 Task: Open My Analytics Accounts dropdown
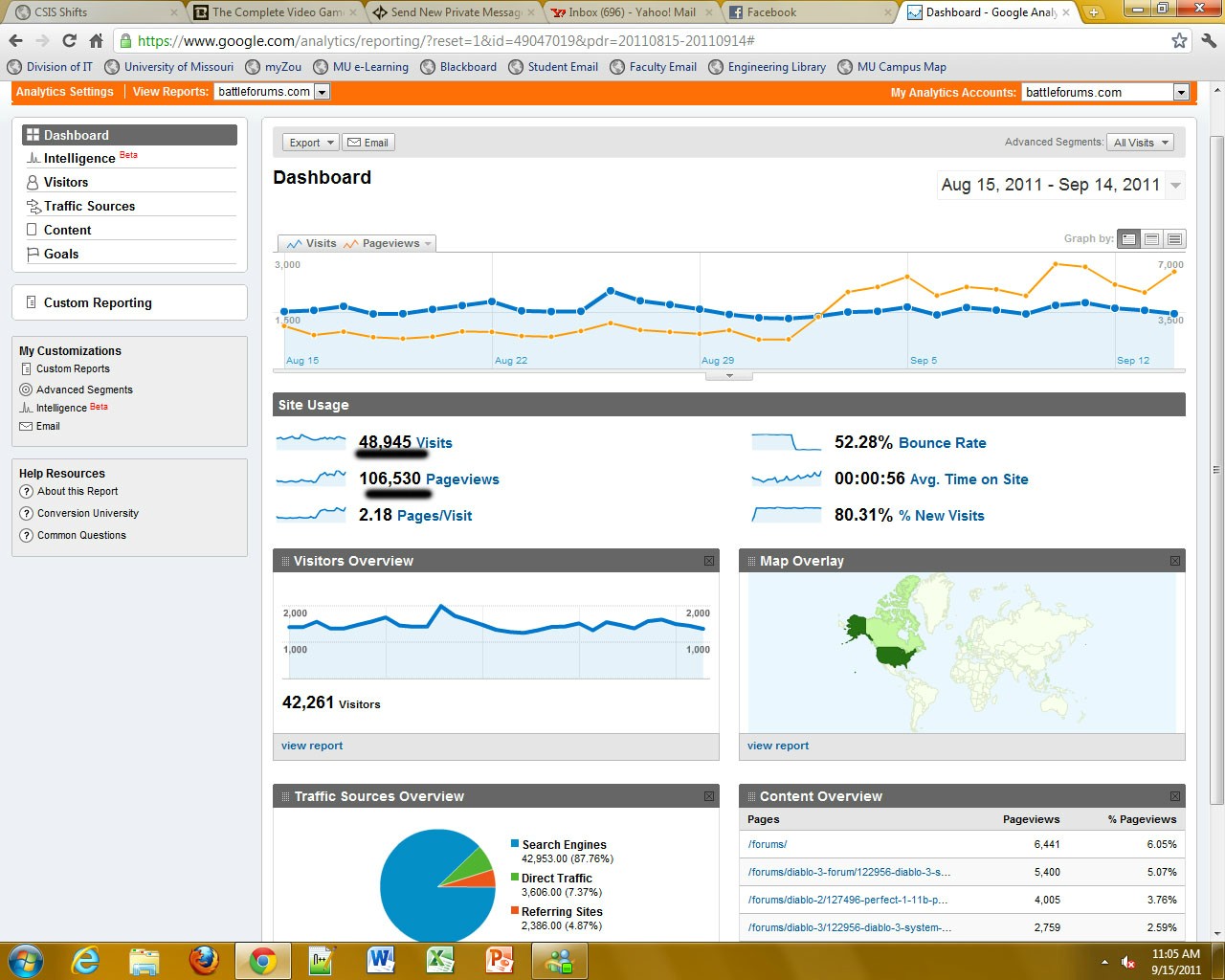tap(1105, 92)
